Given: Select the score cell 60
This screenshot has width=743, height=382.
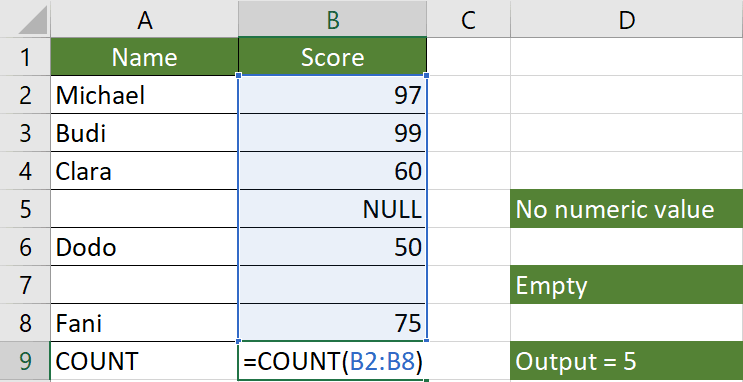Looking at the screenshot, I should (x=332, y=171).
